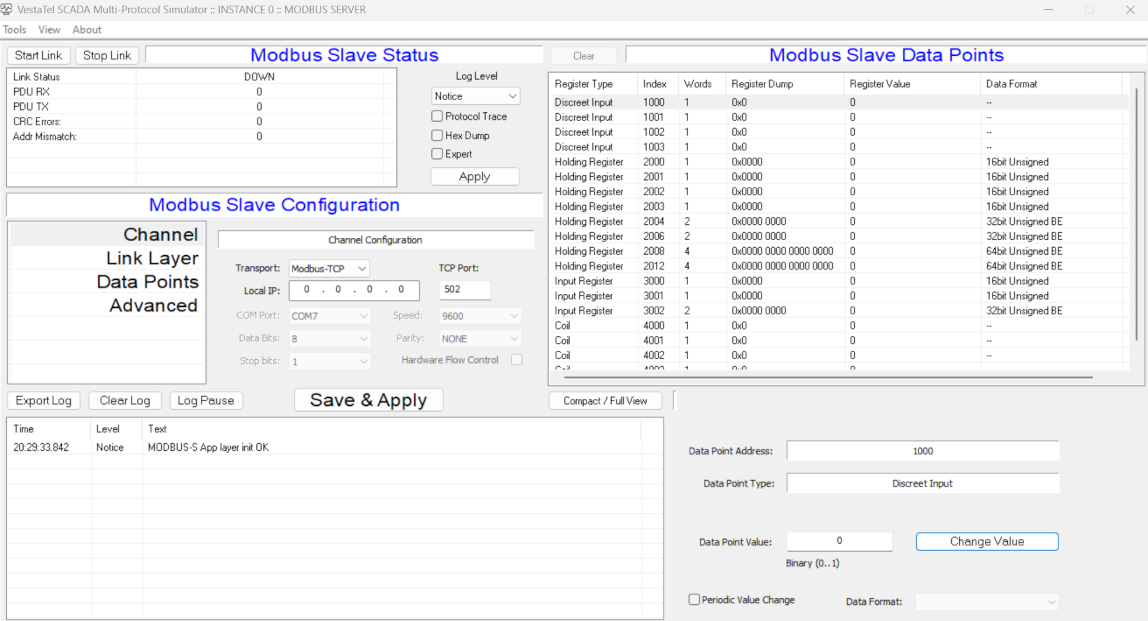Open the Data Format dropdown

(986, 602)
